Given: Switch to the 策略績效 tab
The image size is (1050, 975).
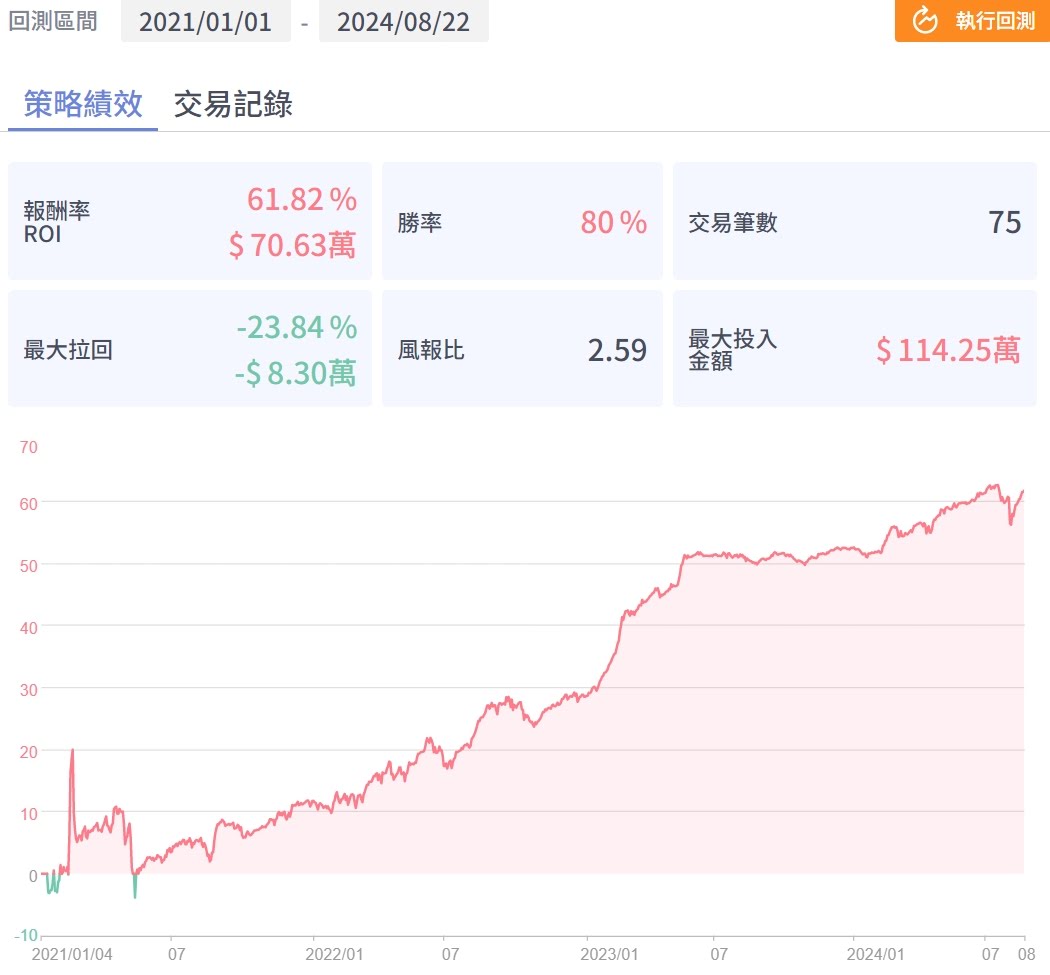Looking at the screenshot, I should coord(83,104).
